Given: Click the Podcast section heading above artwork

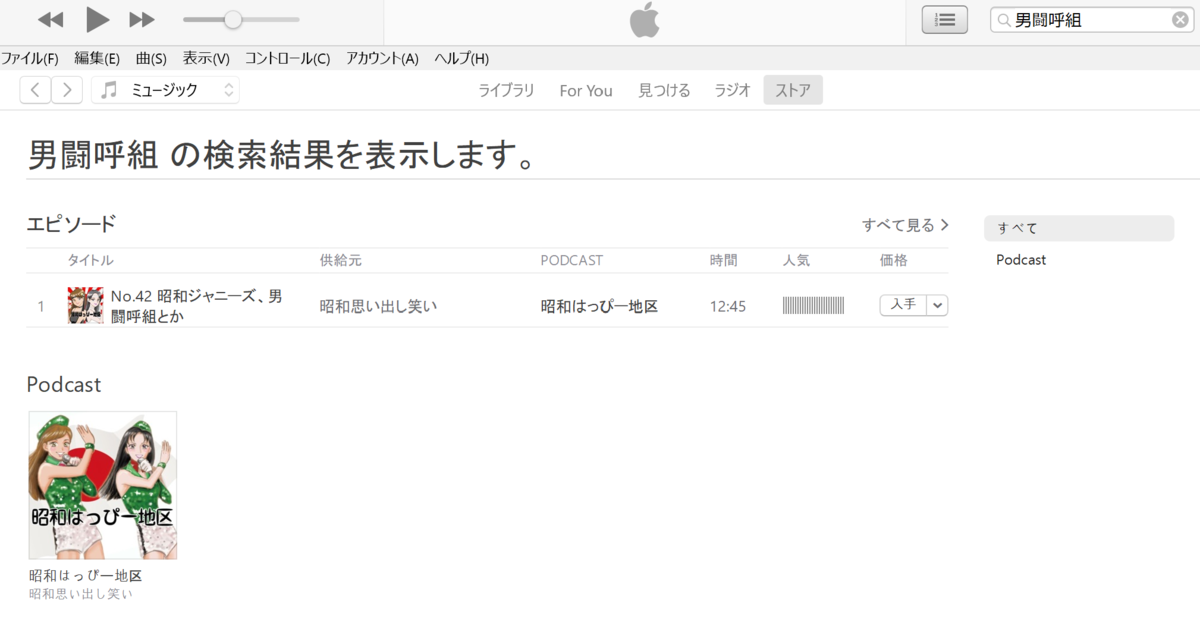Looking at the screenshot, I should [x=64, y=385].
